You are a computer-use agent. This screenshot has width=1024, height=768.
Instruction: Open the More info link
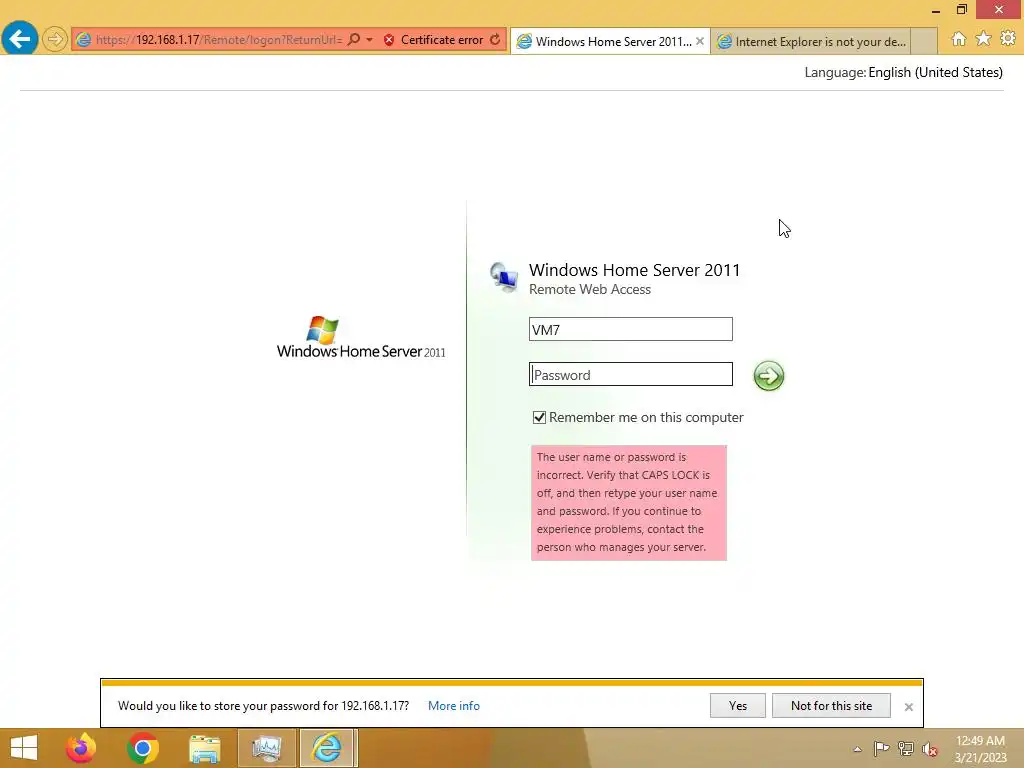click(x=454, y=706)
